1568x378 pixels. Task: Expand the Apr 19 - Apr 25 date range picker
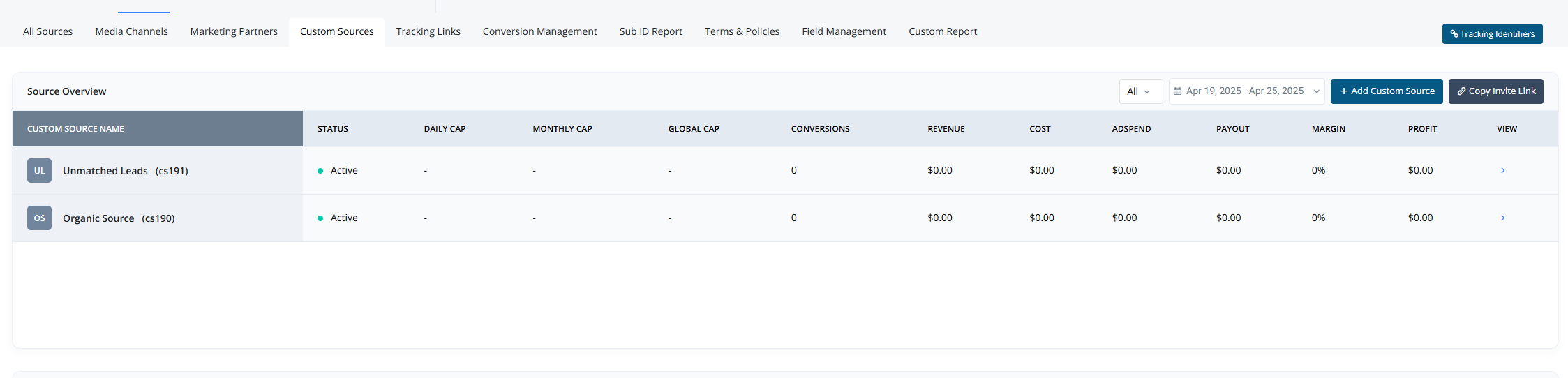[x=1246, y=91]
